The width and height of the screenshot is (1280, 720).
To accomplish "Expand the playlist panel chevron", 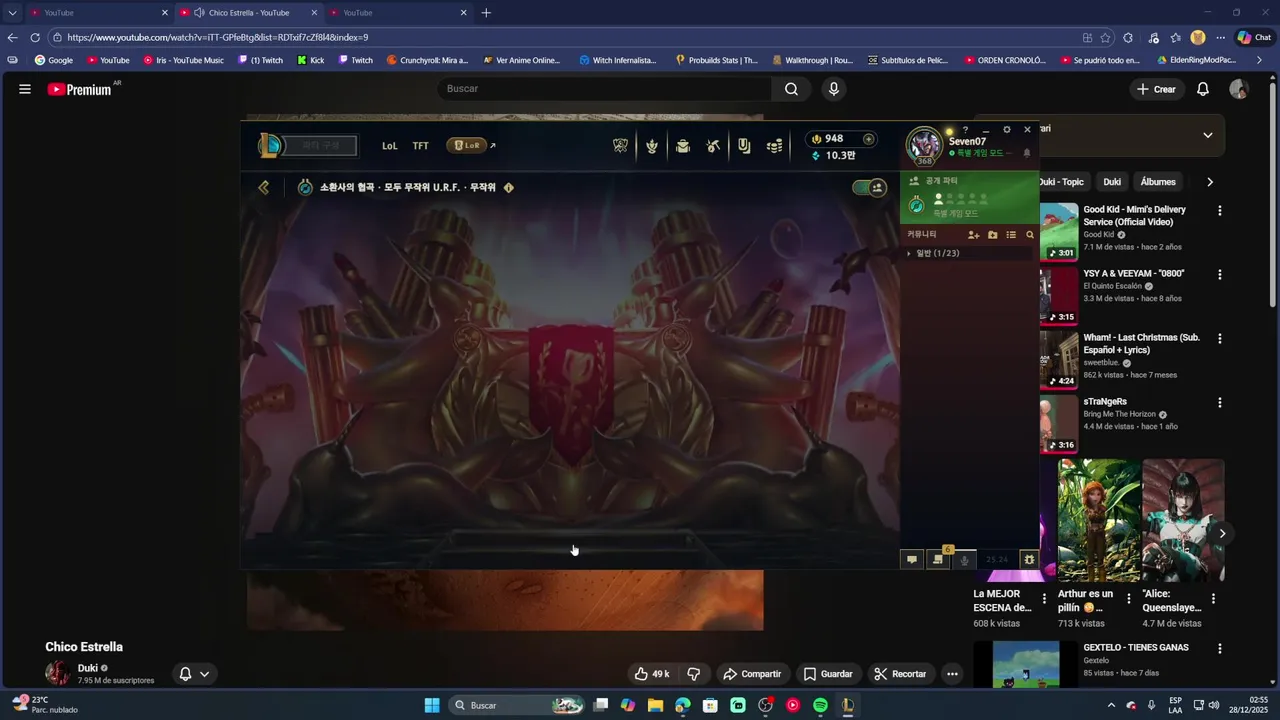I will pyautogui.click(x=1207, y=135).
